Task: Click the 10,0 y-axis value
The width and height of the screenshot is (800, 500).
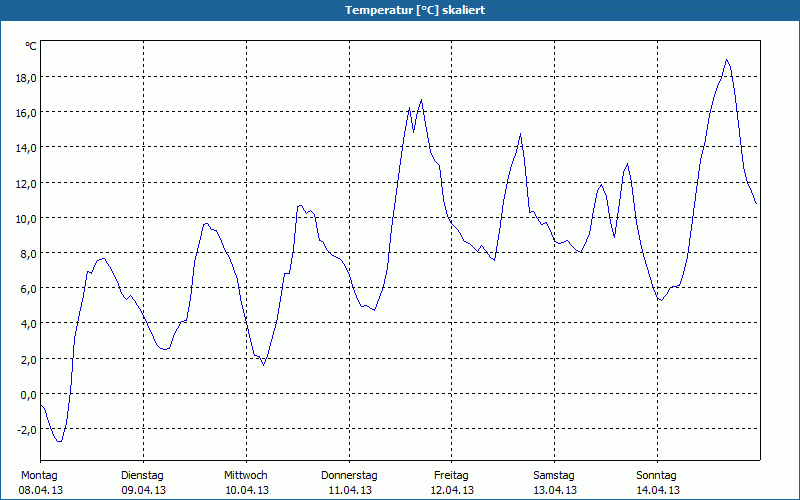Action: click(x=27, y=218)
